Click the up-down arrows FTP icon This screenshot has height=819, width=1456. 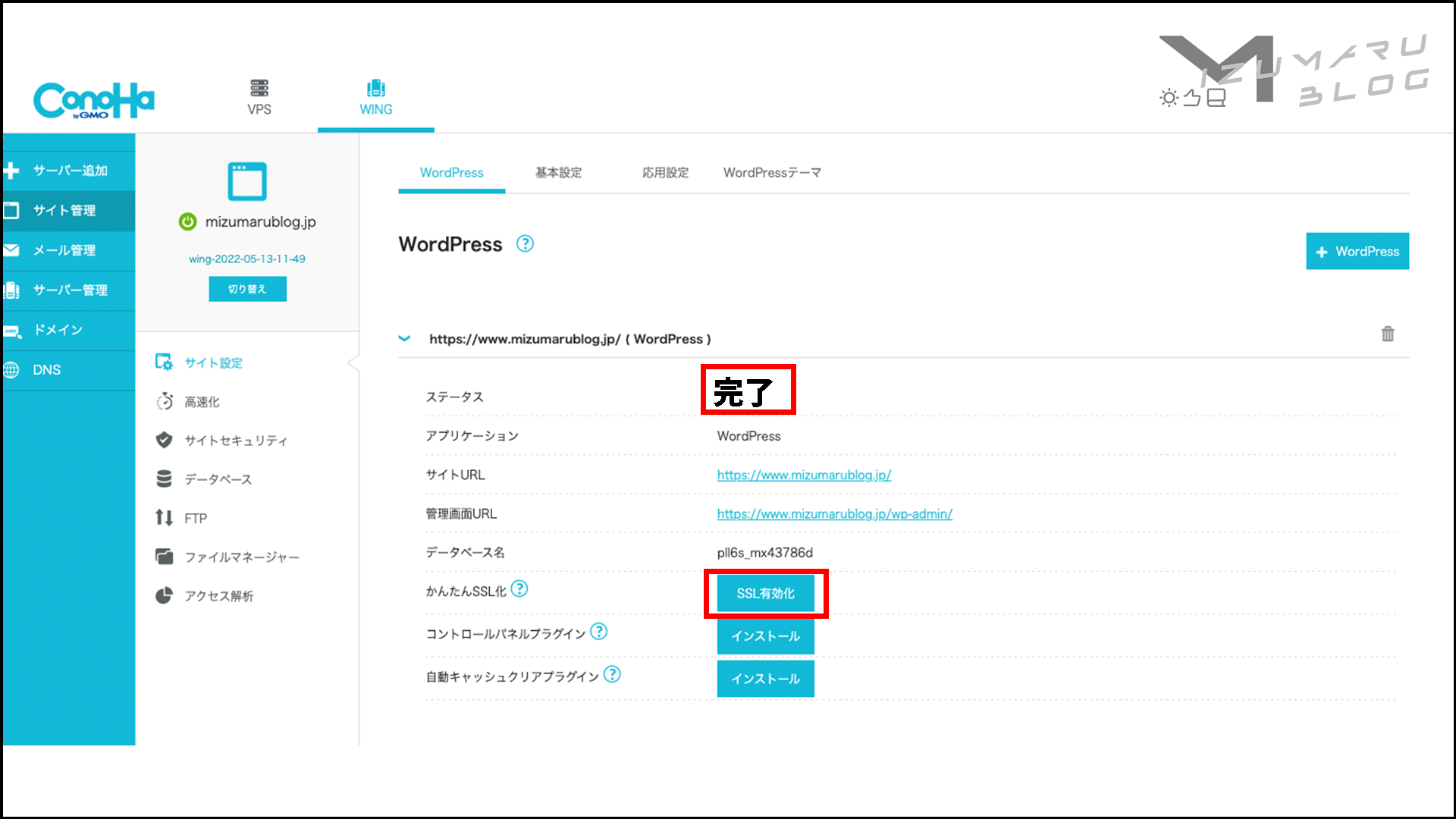(164, 518)
